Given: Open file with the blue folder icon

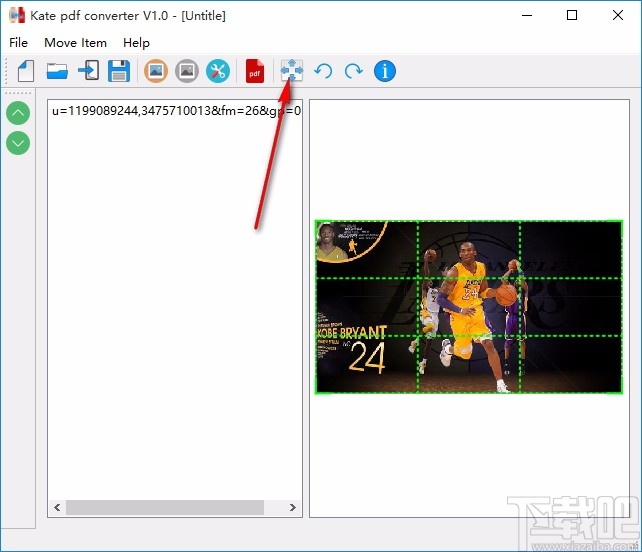Looking at the screenshot, I should [x=57, y=71].
